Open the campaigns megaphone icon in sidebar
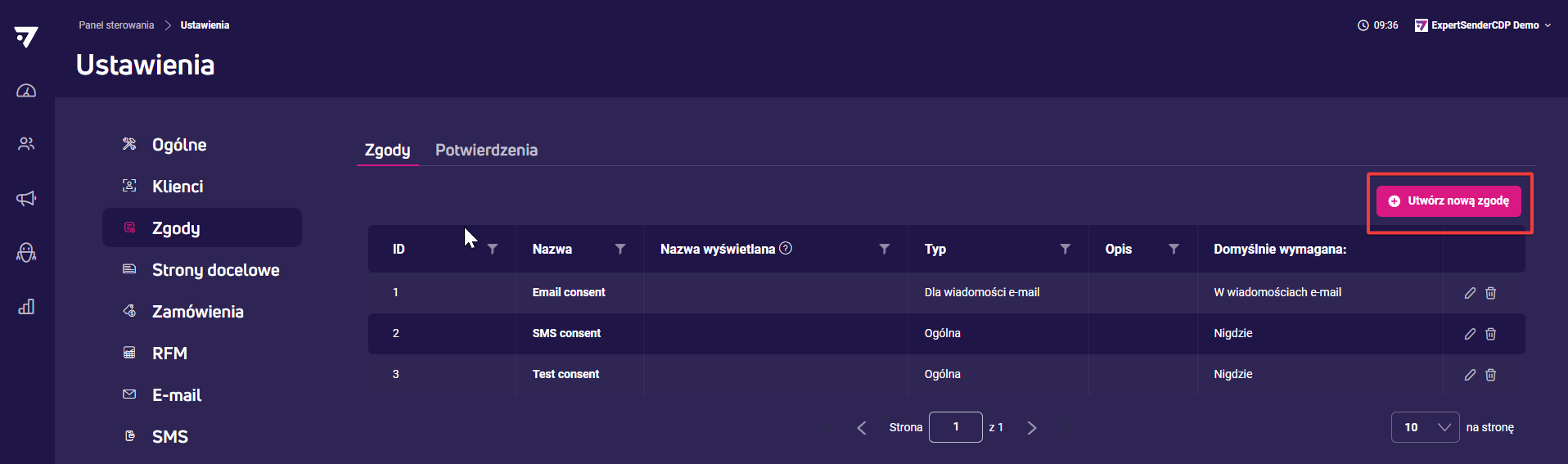 coord(26,198)
